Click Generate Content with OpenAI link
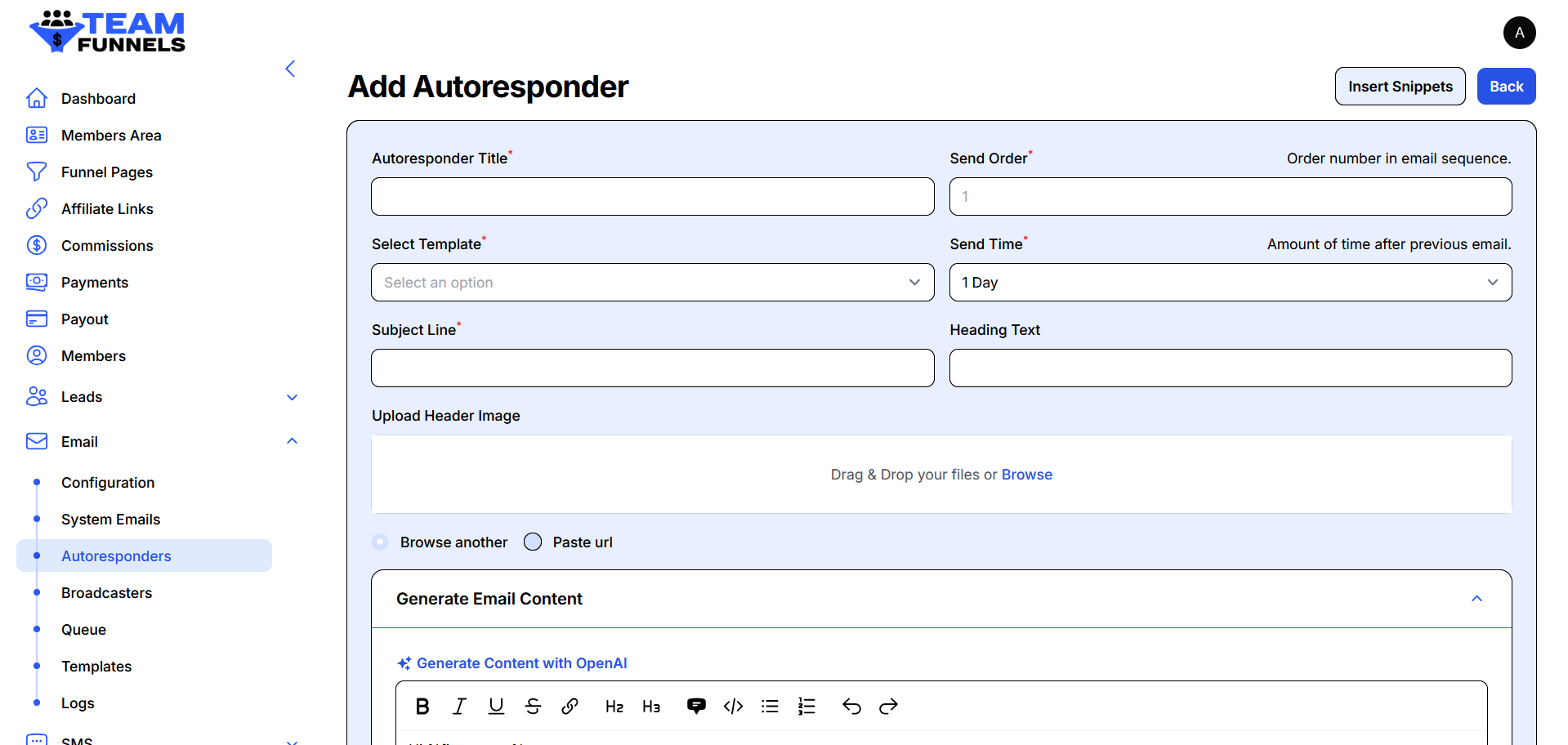The width and height of the screenshot is (1568, 745). click(x=521, y=663)
